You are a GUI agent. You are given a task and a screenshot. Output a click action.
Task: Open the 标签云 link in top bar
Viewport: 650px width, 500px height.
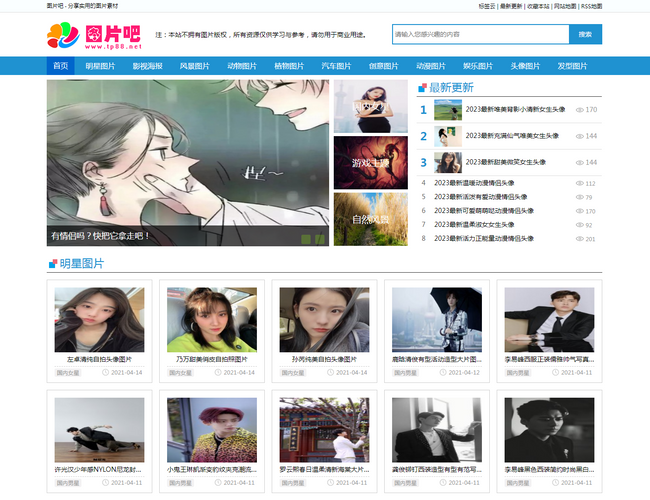tap(487, 5)
